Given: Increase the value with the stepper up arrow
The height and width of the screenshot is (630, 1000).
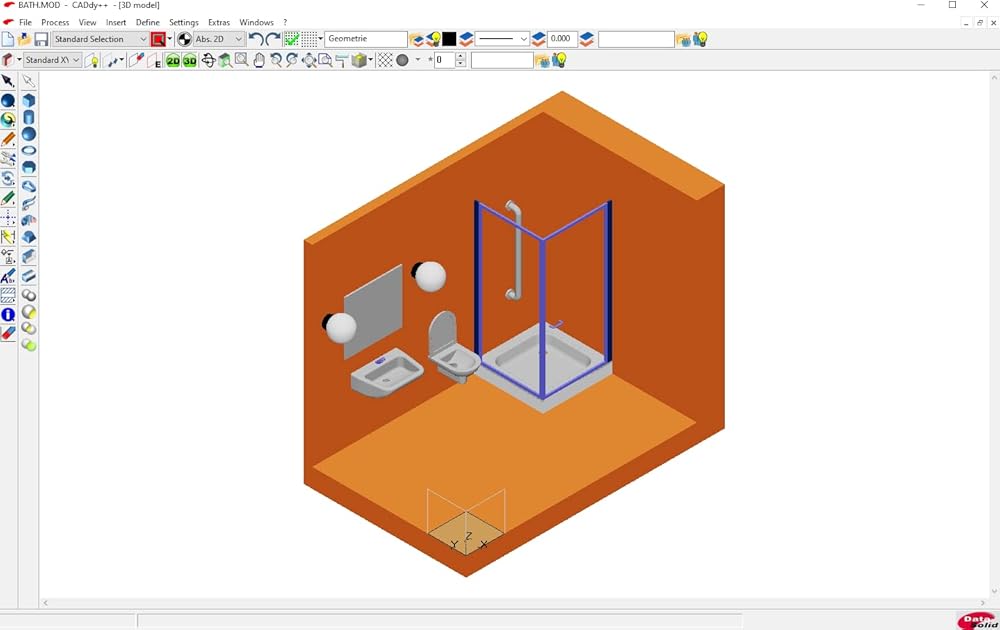Looking at the screenshot, I should [x=460, y=57].
